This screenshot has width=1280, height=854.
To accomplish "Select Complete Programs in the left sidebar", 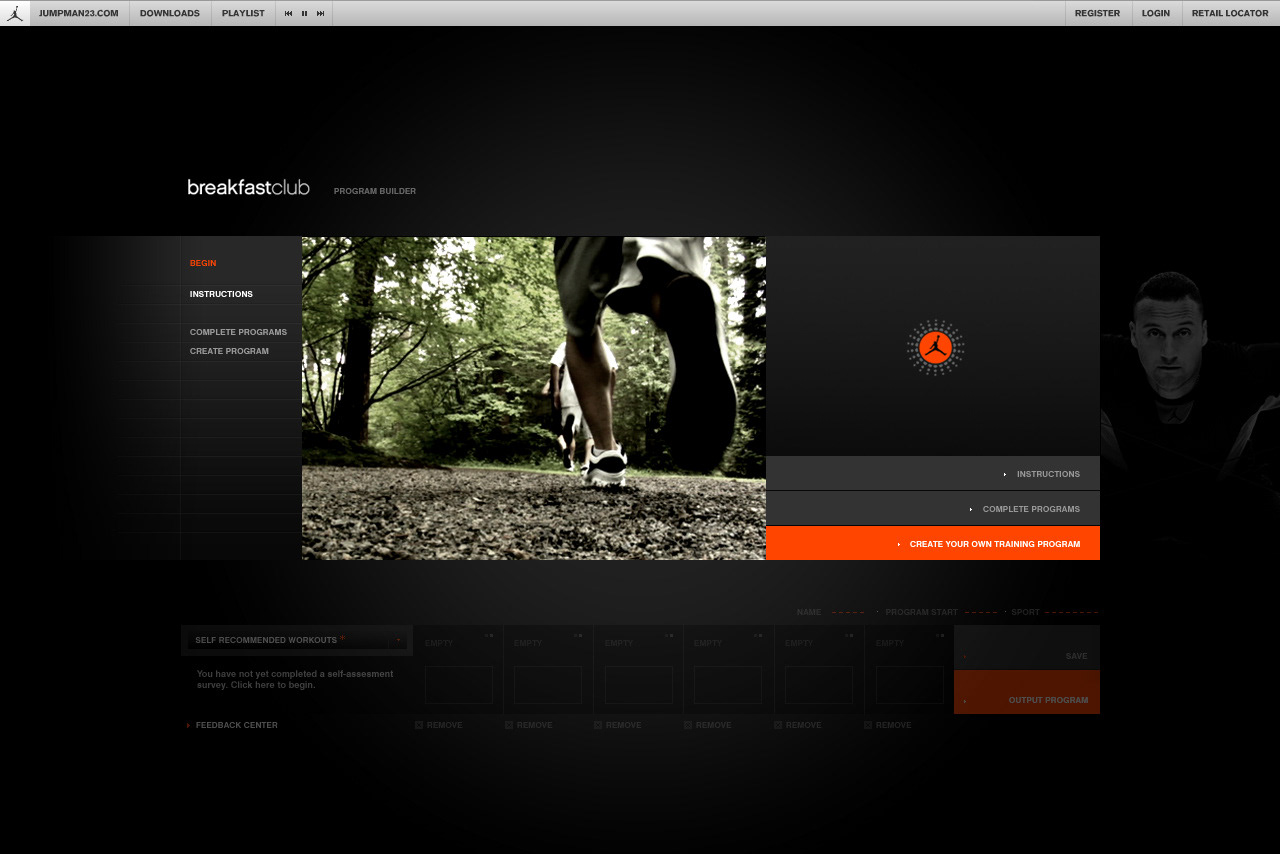I will tap(238, 332).
